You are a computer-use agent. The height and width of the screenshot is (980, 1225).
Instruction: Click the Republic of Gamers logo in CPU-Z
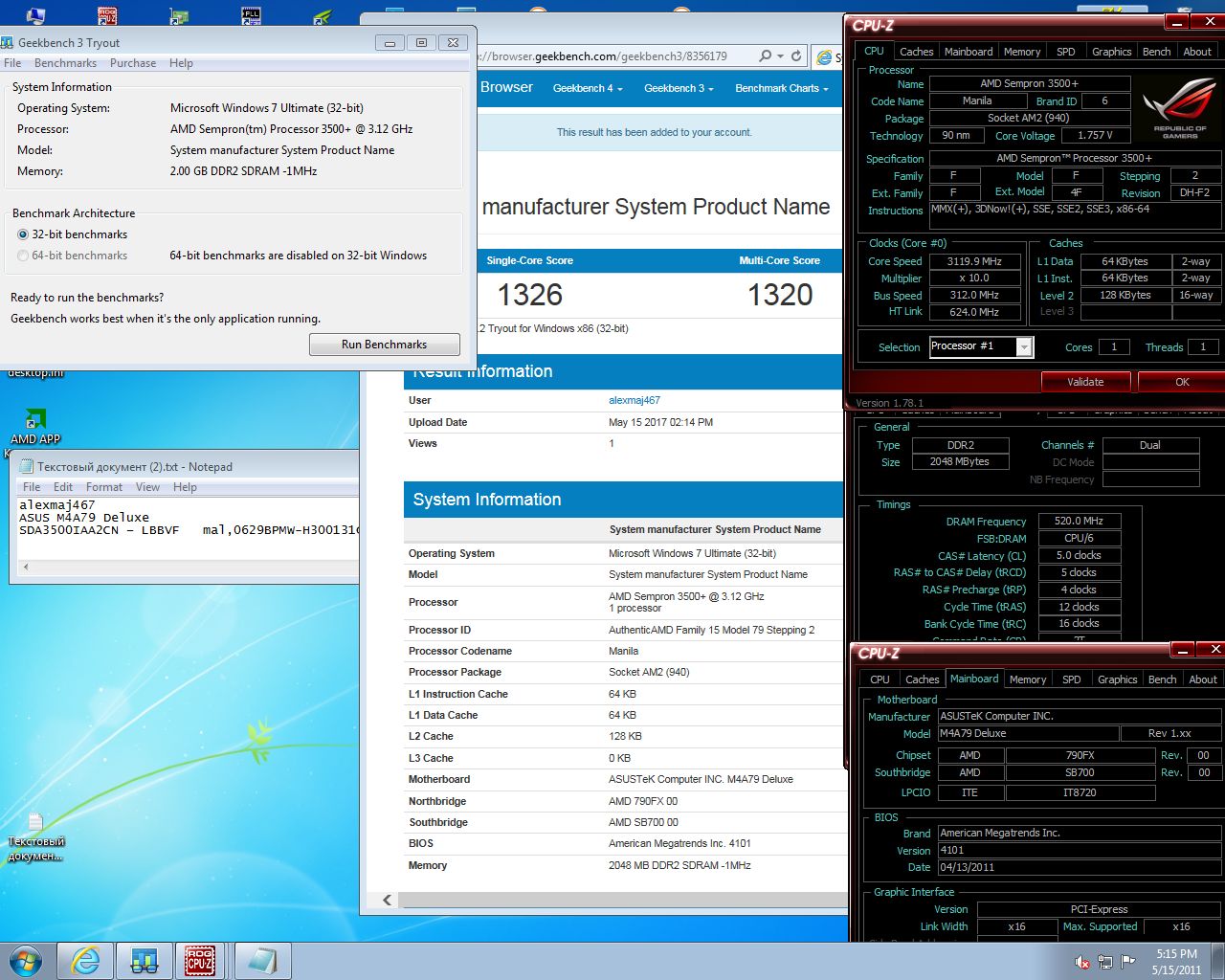pos(1179,108)
